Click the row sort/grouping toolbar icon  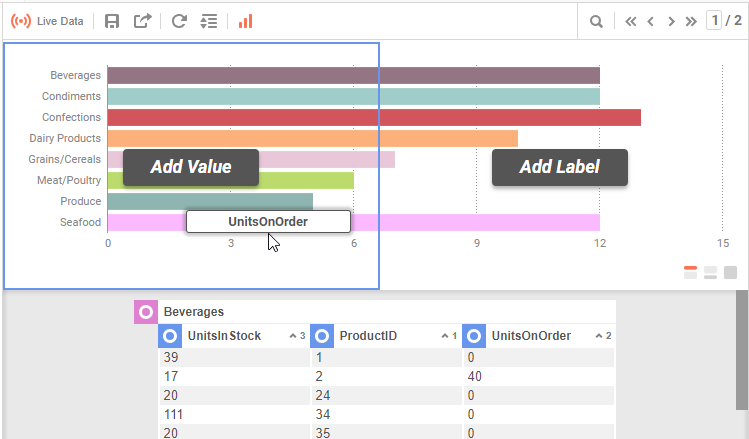coord(209,21)
